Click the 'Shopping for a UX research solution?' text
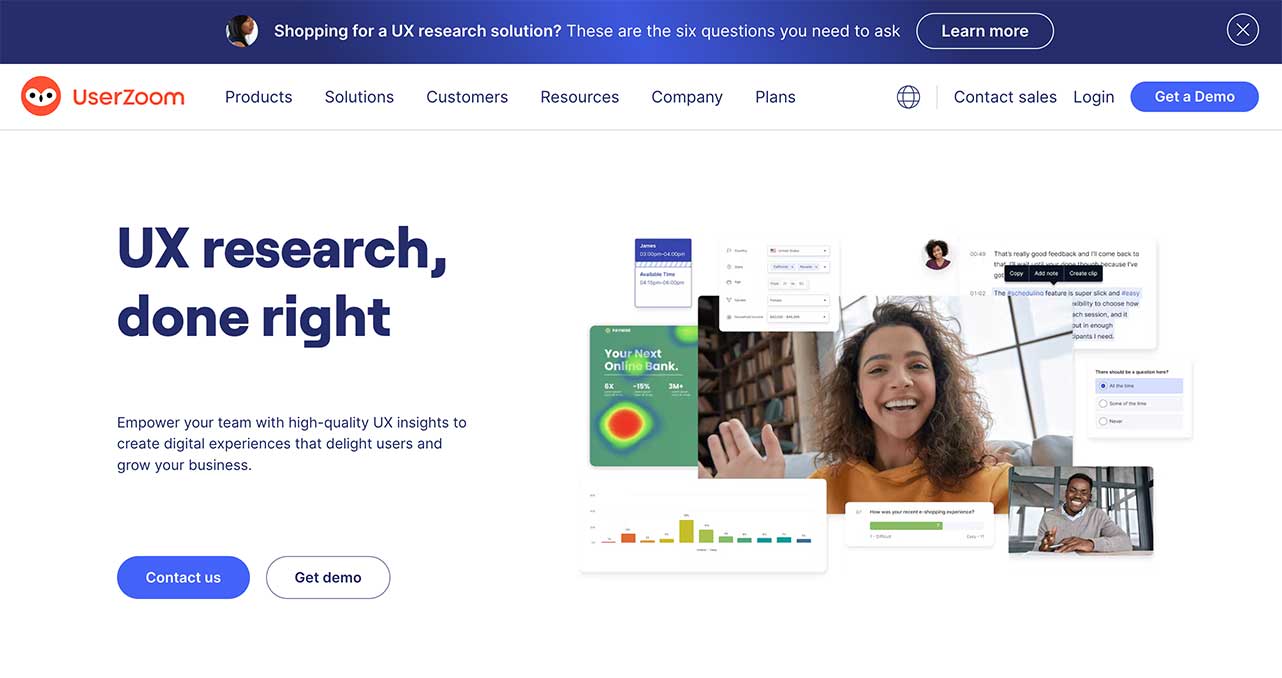This screenshot has height=678, width=1282. (418, 31)
